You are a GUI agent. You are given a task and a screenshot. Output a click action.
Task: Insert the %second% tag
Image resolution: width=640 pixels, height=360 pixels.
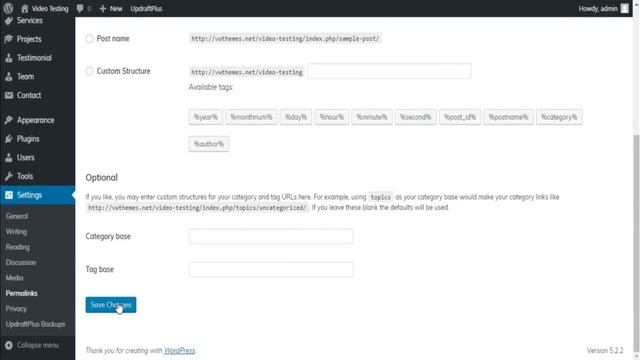tap(416, 117)
